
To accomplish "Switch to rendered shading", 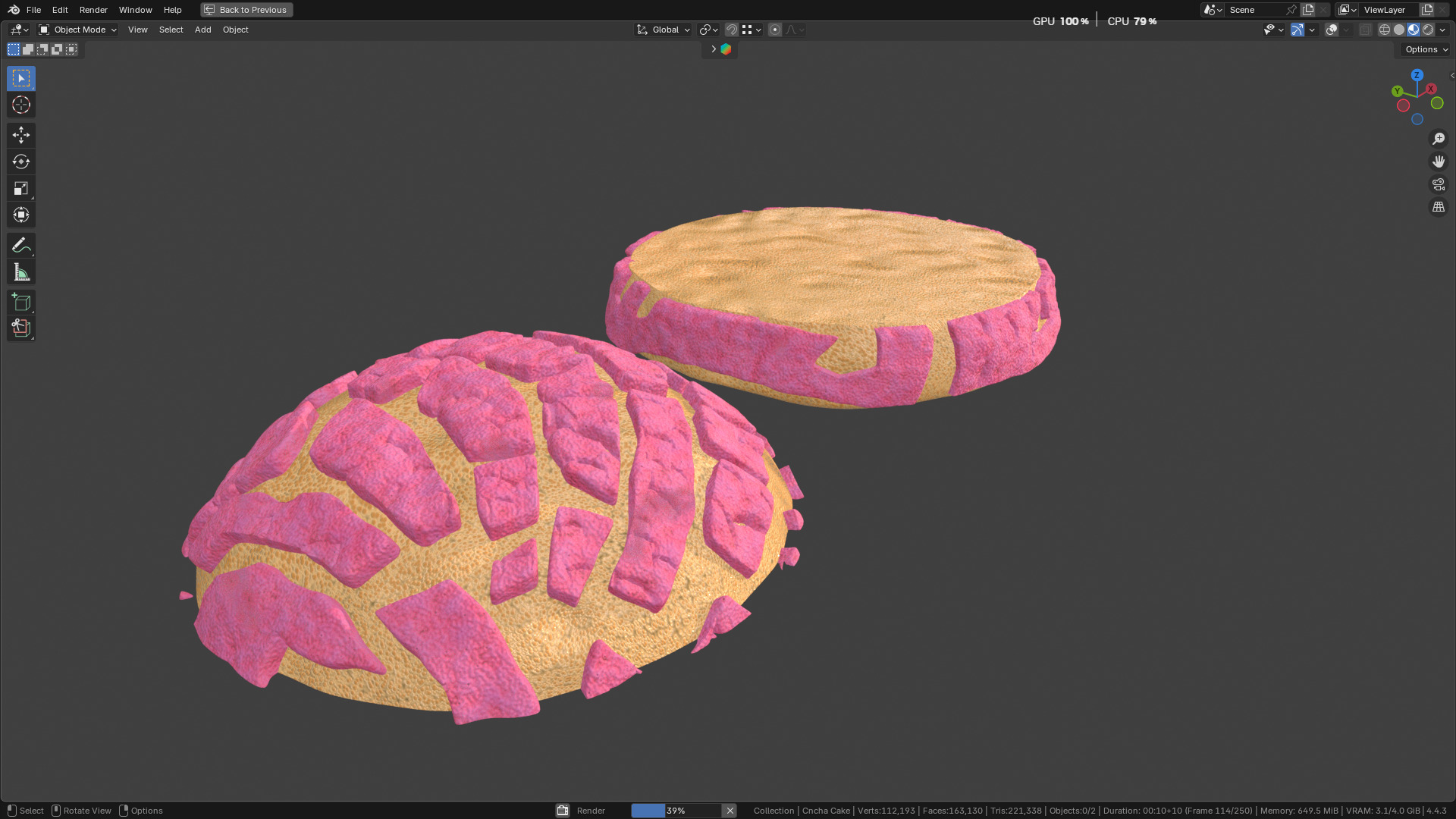I will [1428, 30].
